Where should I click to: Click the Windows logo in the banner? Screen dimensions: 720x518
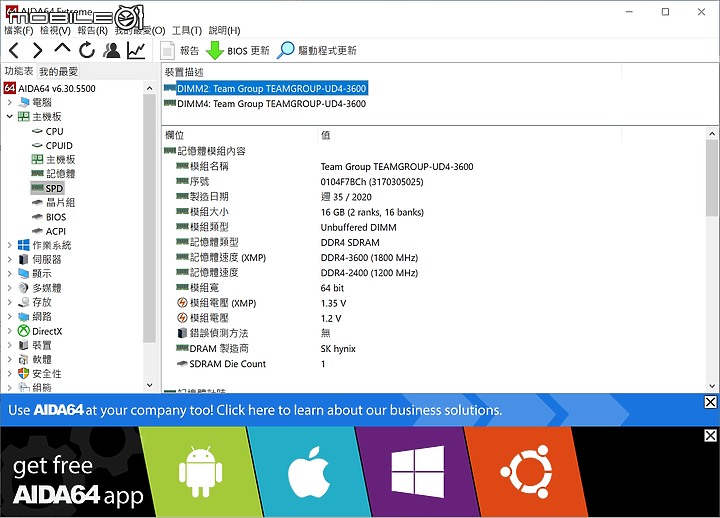pyautogui.click(x=417, y=472)
